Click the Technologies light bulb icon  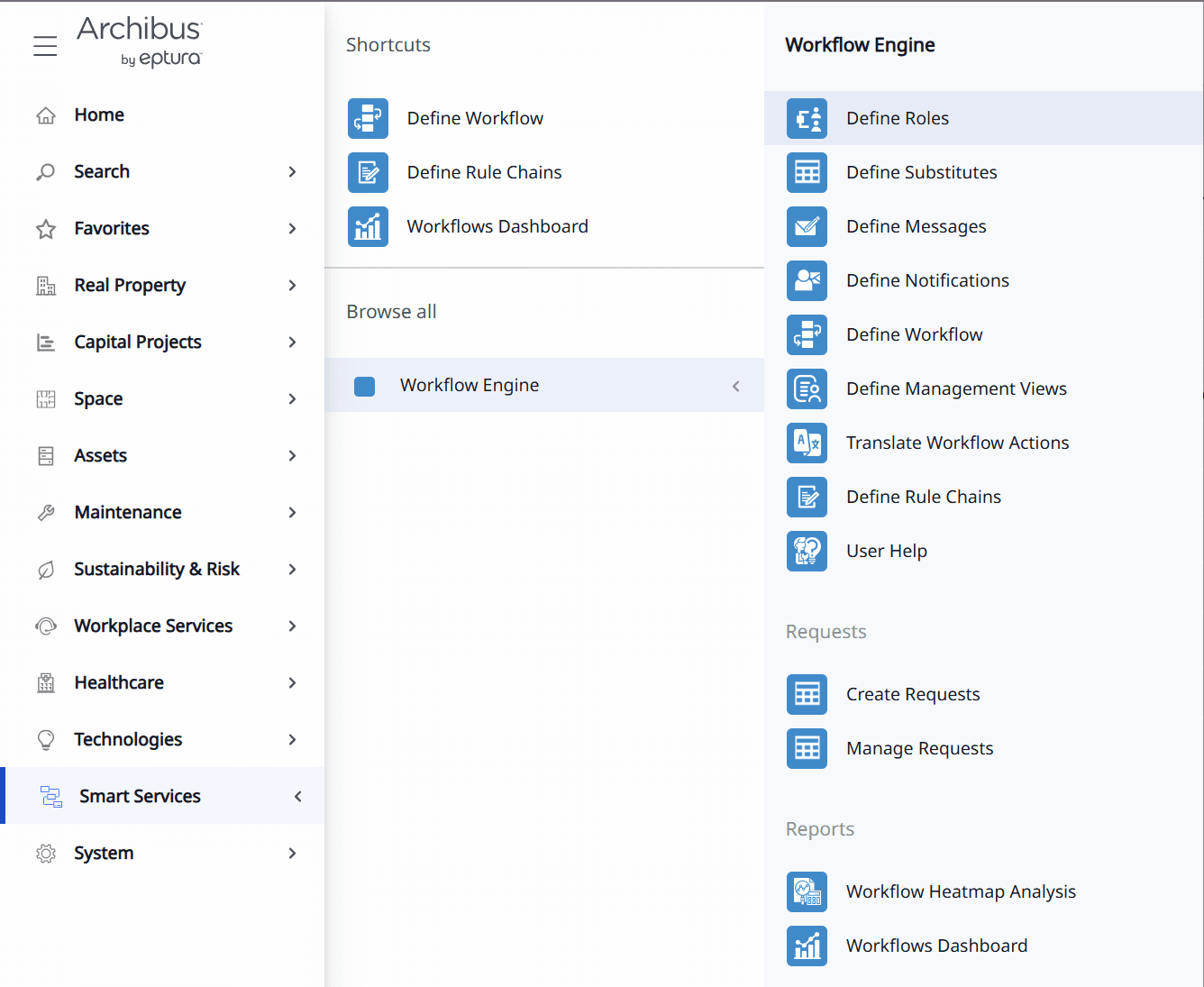tap(46, 740)
